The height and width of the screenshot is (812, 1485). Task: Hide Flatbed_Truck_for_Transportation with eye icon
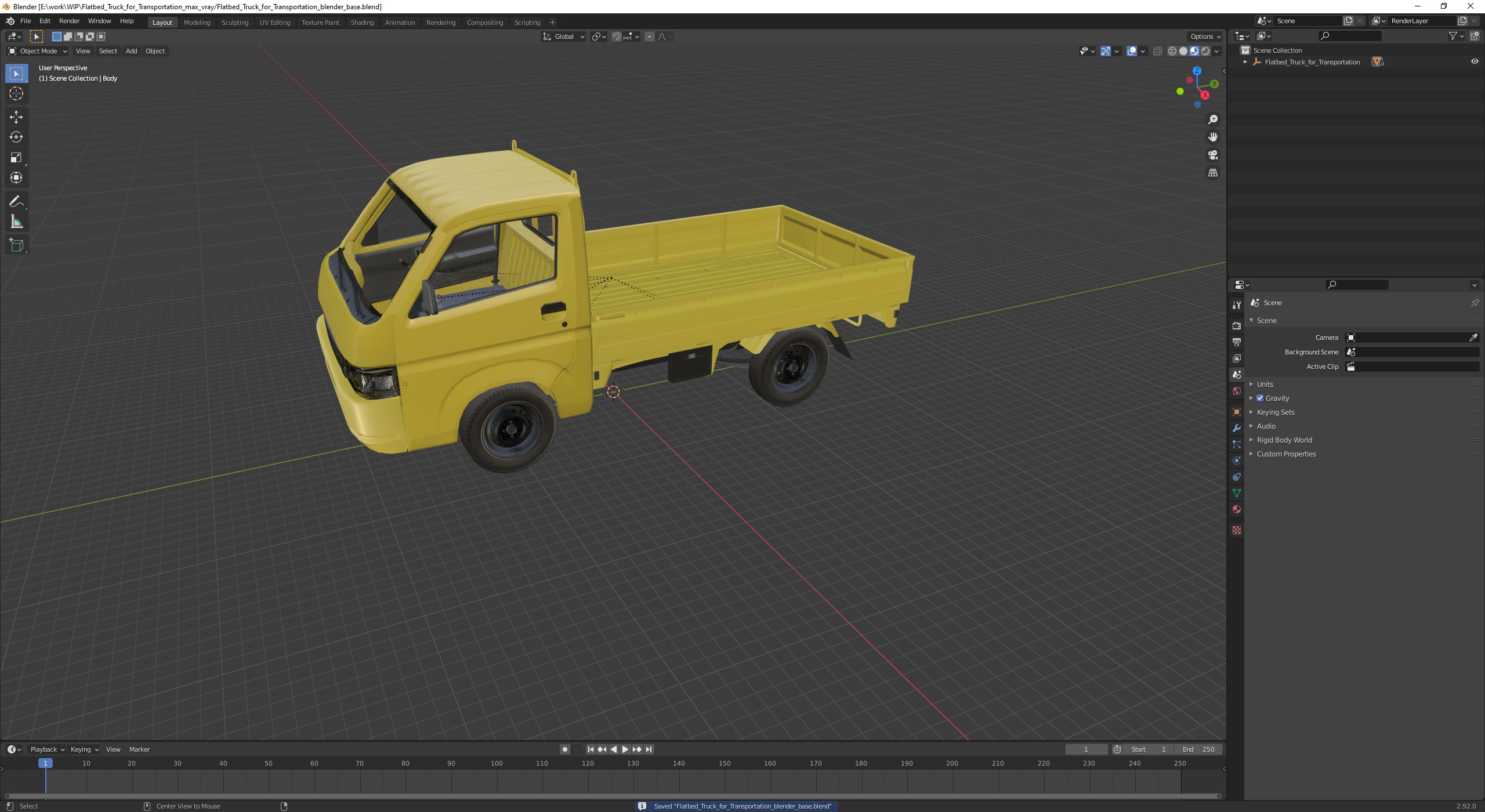1475,61
